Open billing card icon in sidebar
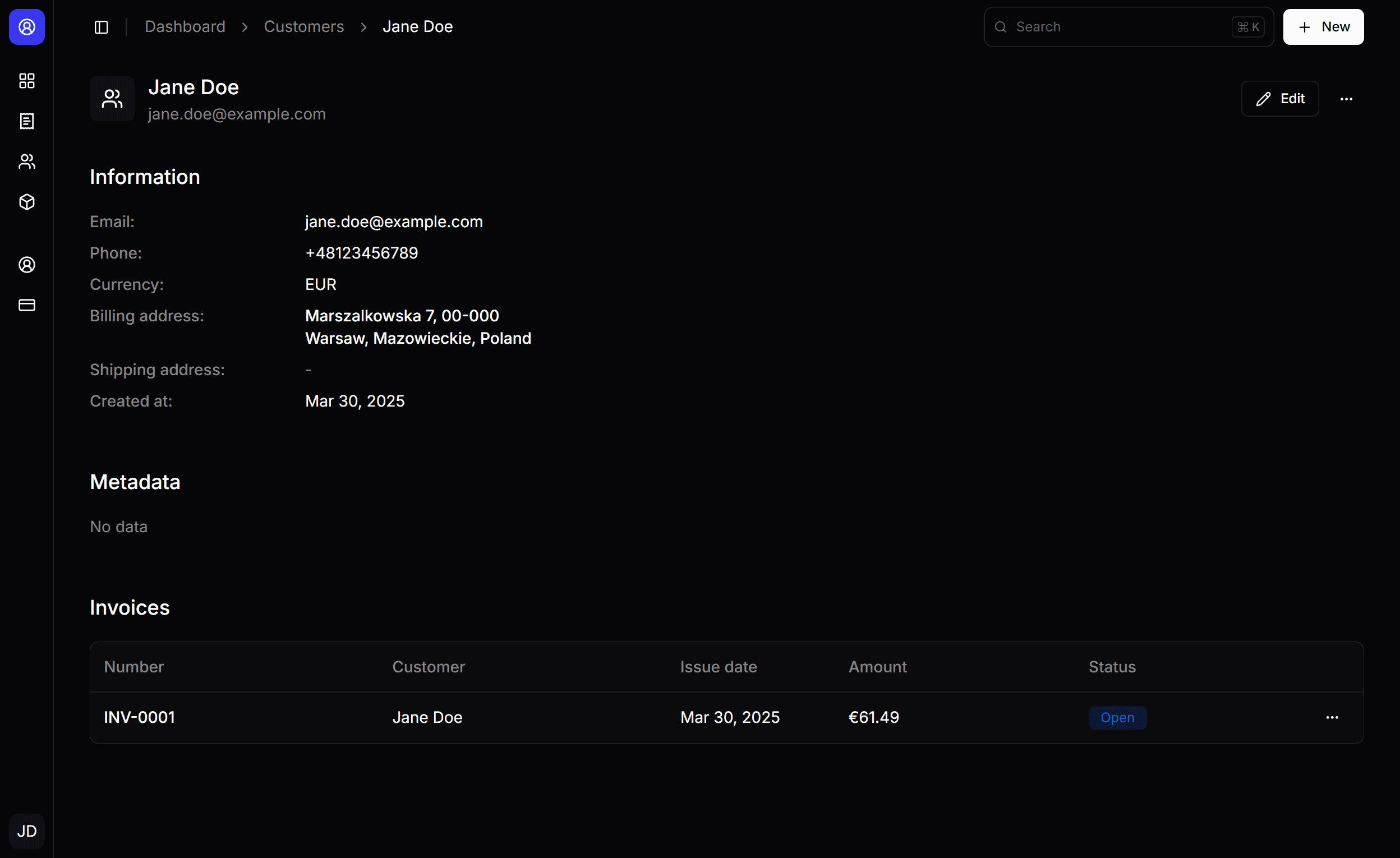 click(27, 305)
